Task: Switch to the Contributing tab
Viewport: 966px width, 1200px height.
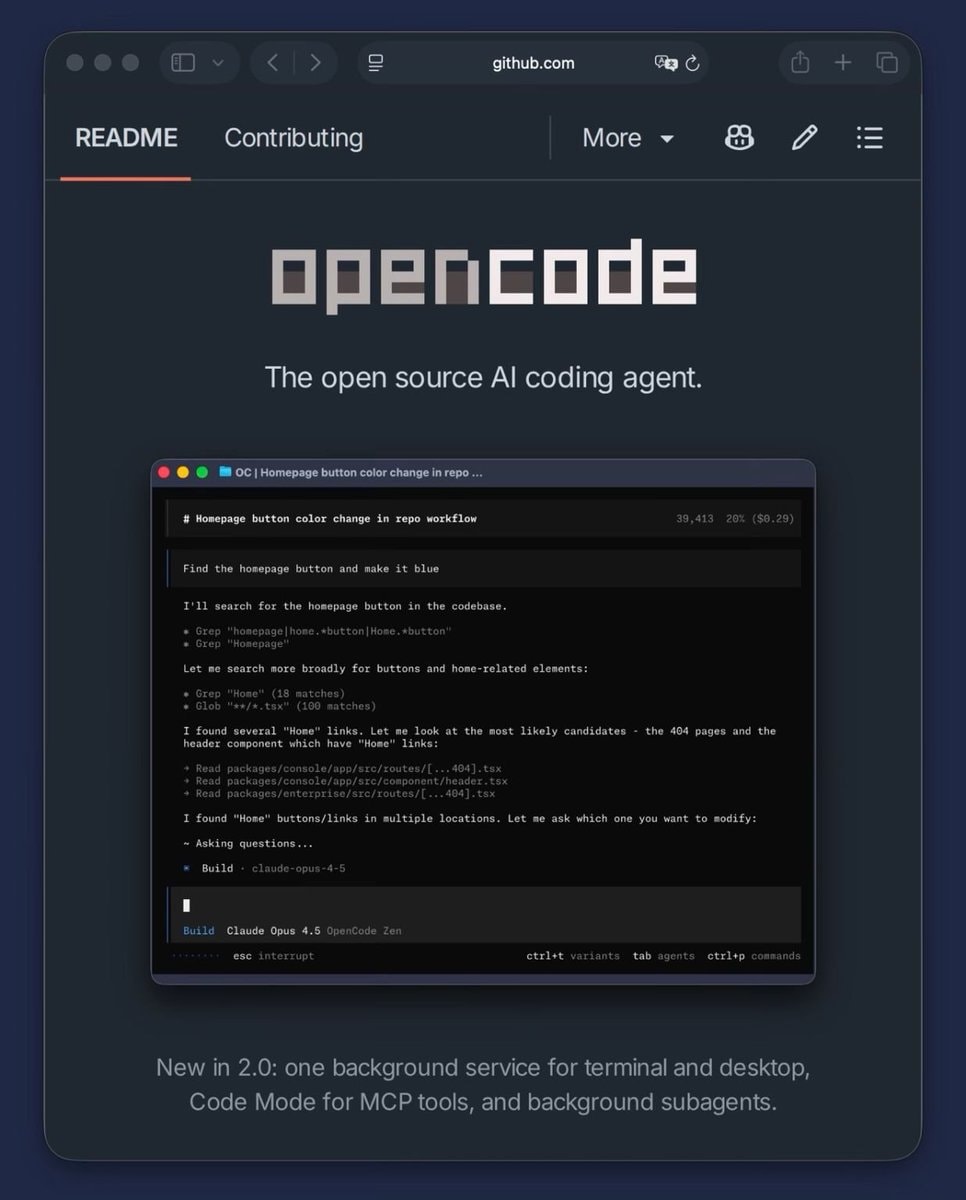Action: [293, 138]
